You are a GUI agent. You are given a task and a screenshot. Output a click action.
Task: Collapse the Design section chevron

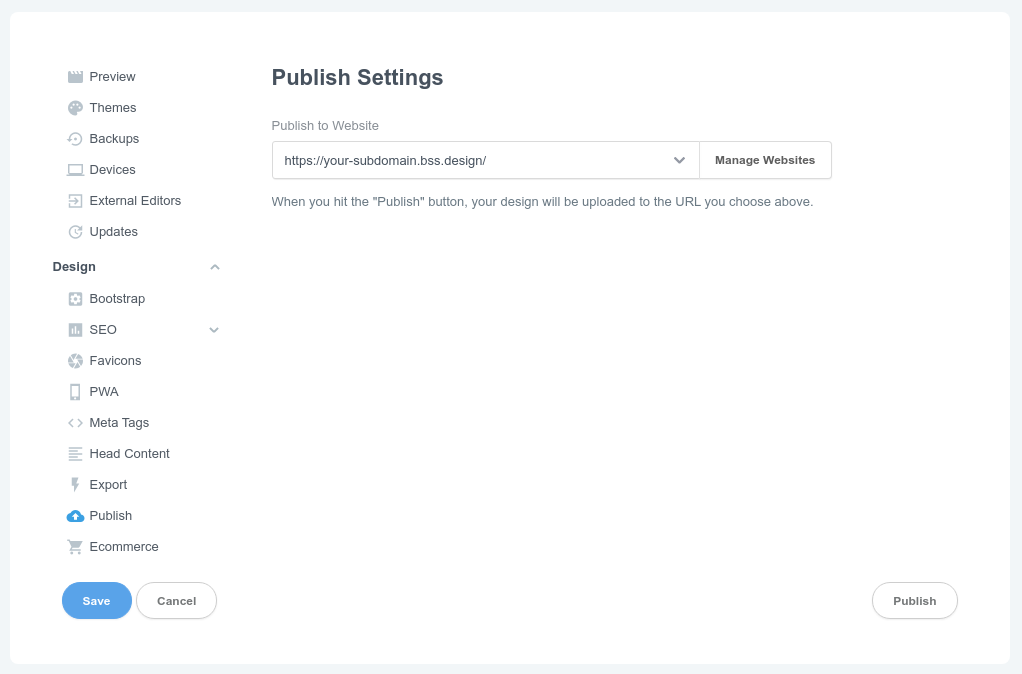214,267
